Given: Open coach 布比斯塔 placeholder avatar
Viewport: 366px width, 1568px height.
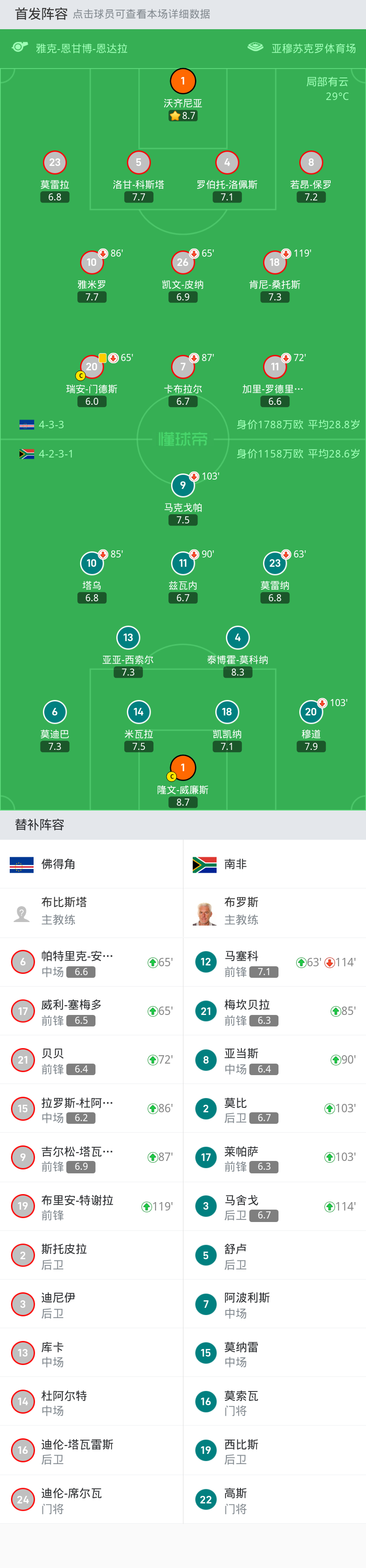Looking at the screenshot, I should point(22,913).
